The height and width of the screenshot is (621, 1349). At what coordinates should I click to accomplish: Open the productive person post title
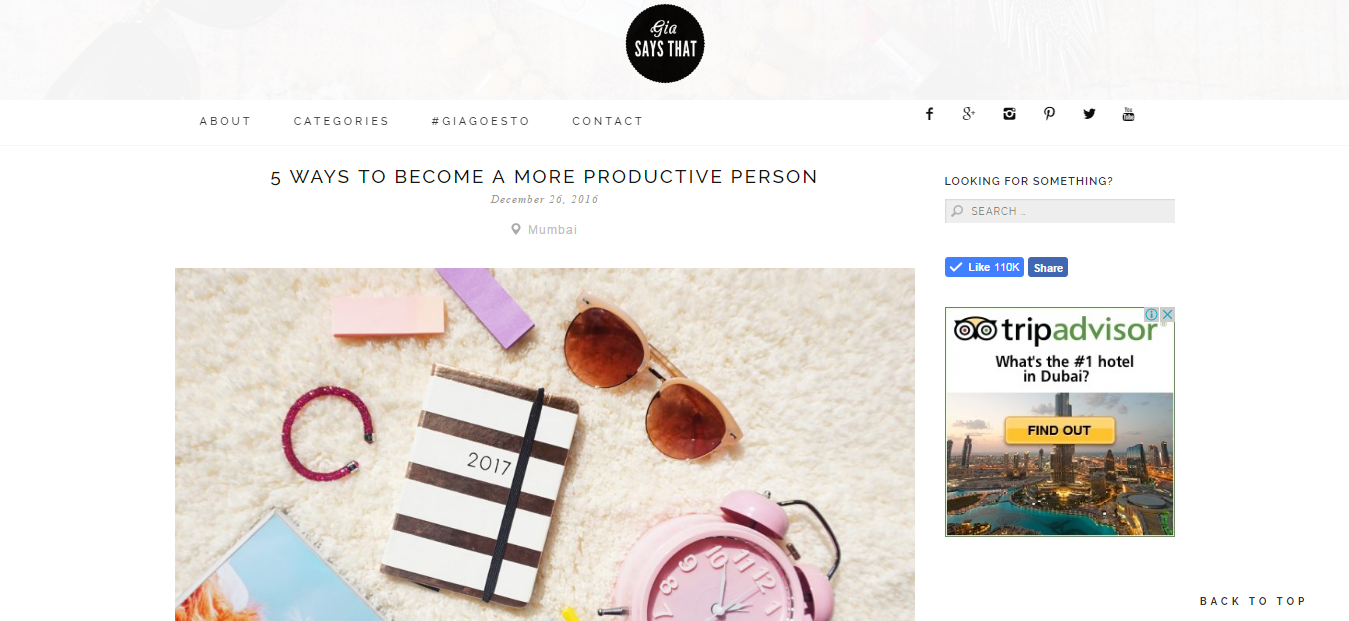(x=544, y=177)
